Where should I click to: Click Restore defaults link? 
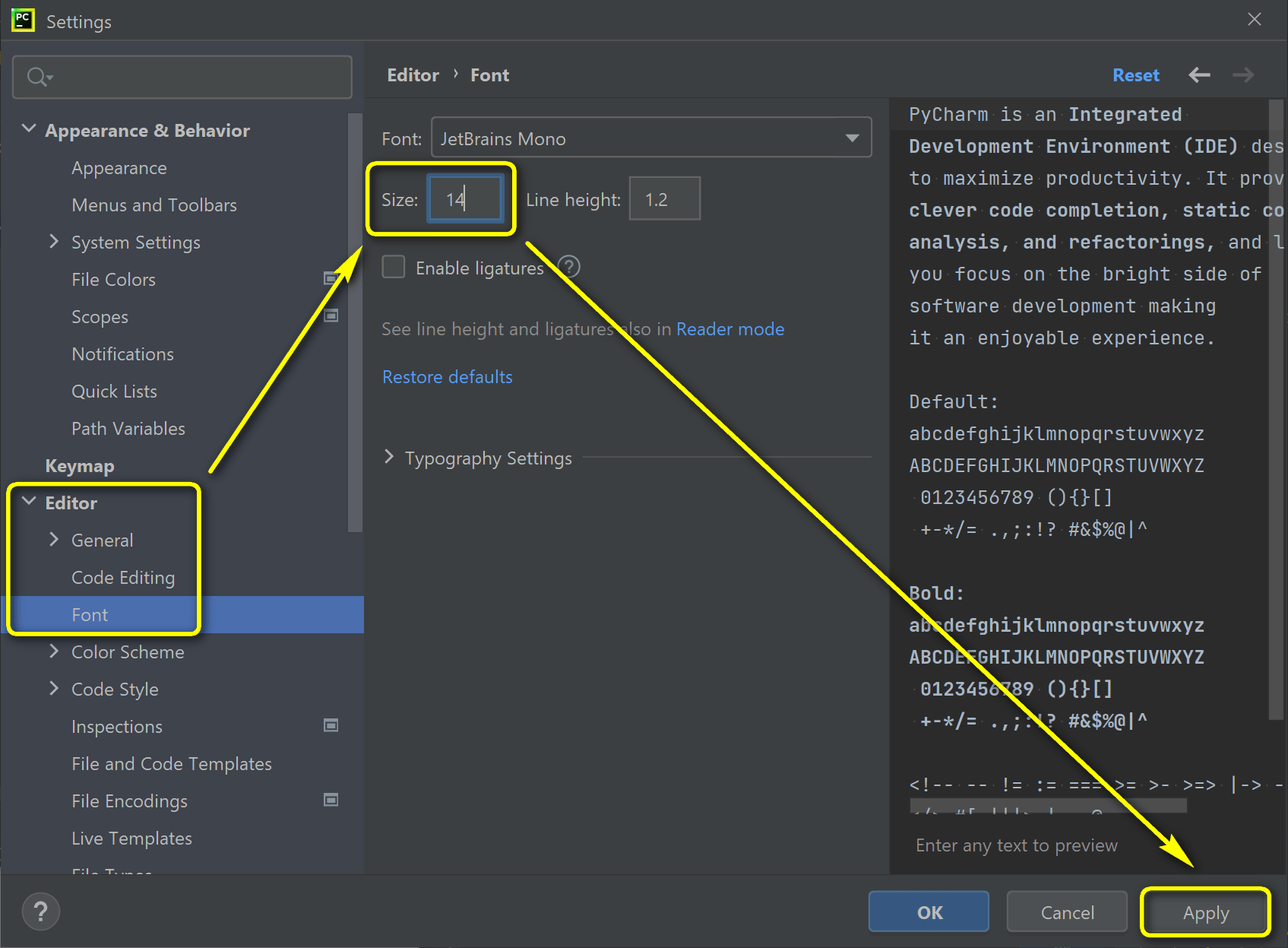[x=448, y=377]
